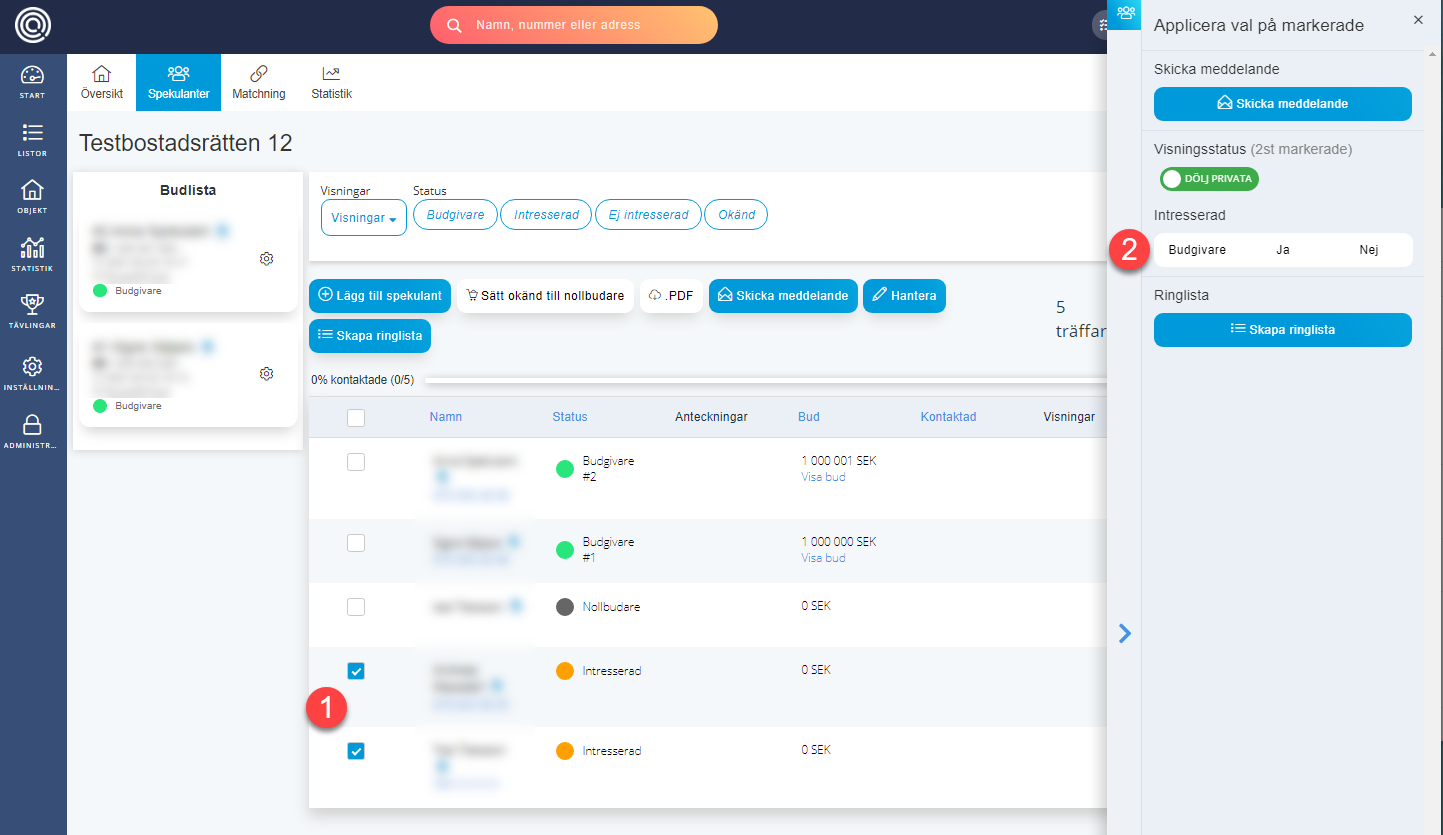Screen dimensions: 1443x835
Task: Uncheck the last Intresserad row checkbox
Action: 356,751
